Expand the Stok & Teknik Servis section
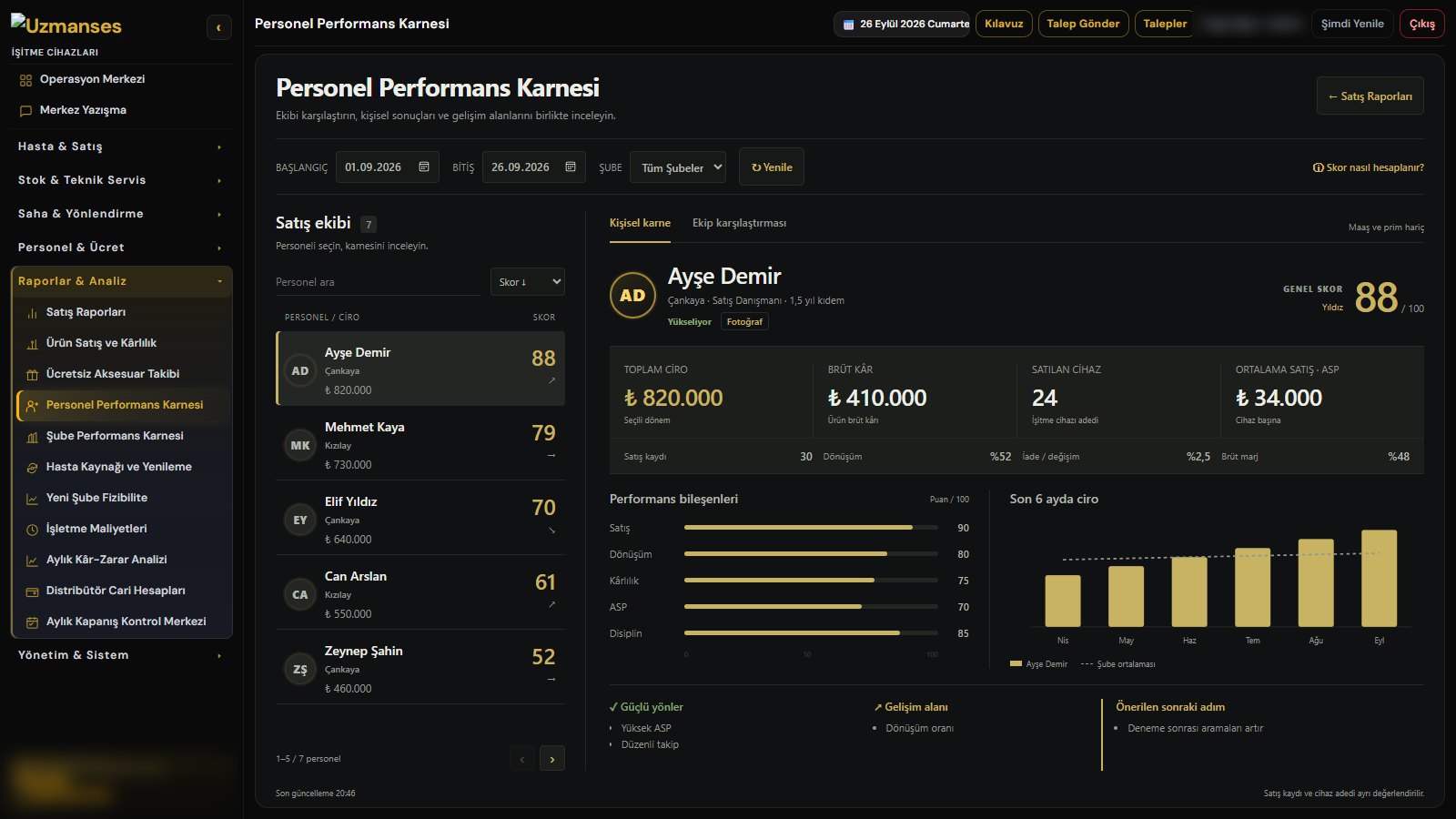The image size is (1456, 819). tap(121, 180)
